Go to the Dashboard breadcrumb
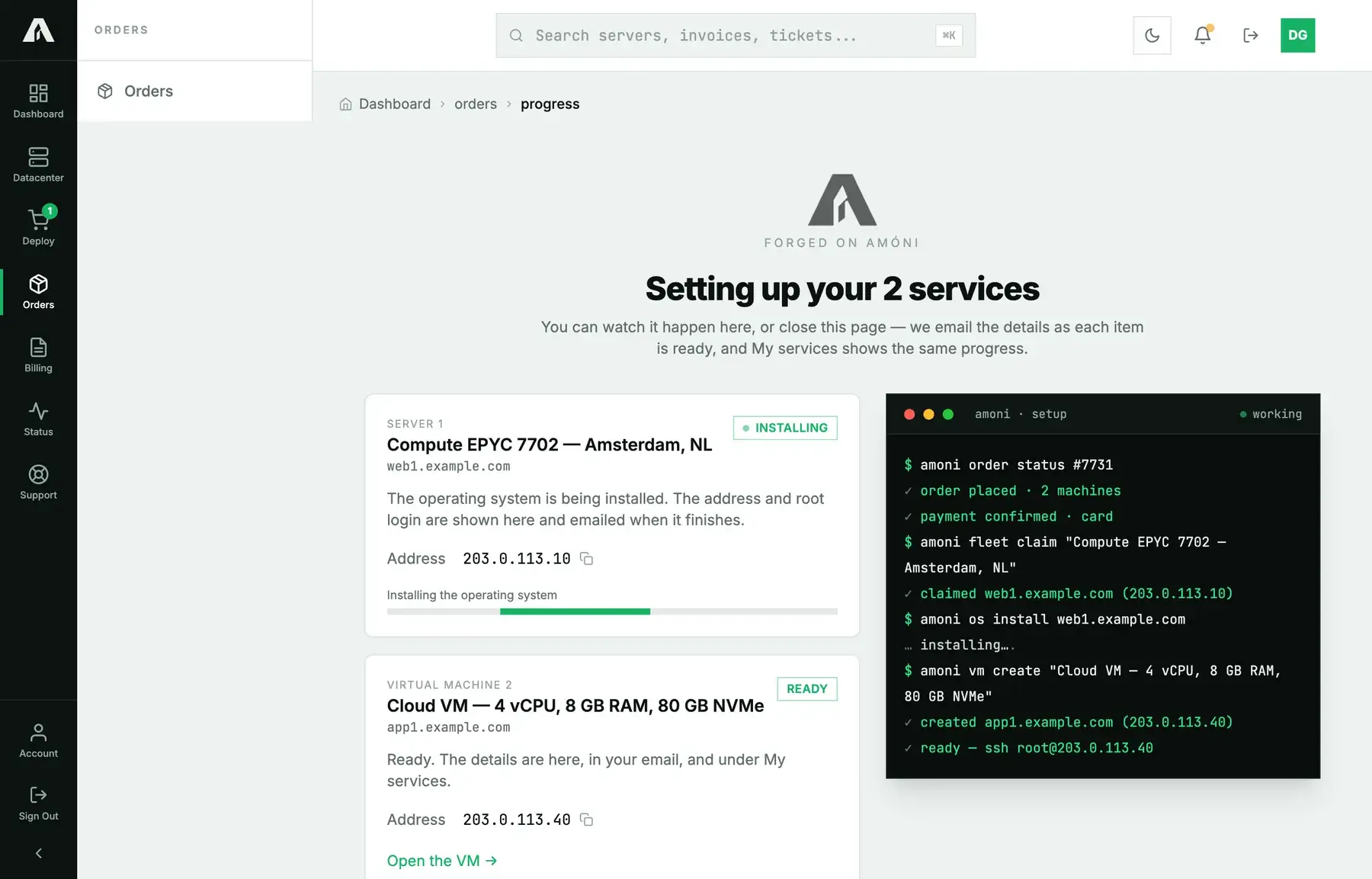 (x=395, y=104)
